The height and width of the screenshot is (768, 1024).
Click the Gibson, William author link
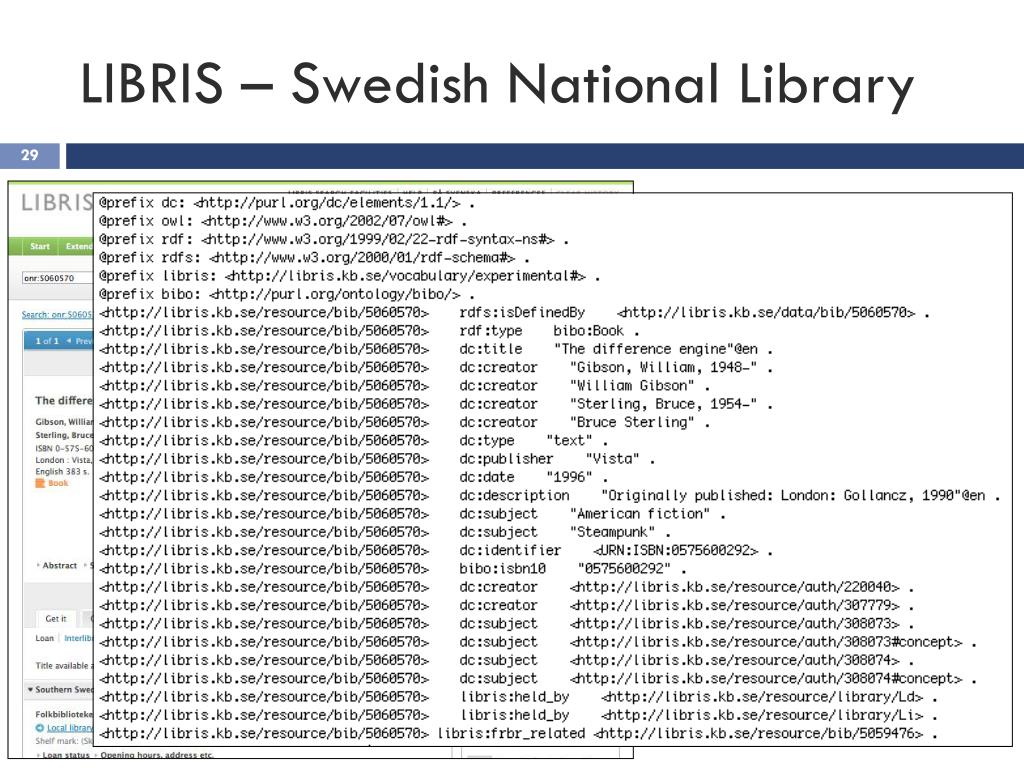tap(64, 422)
